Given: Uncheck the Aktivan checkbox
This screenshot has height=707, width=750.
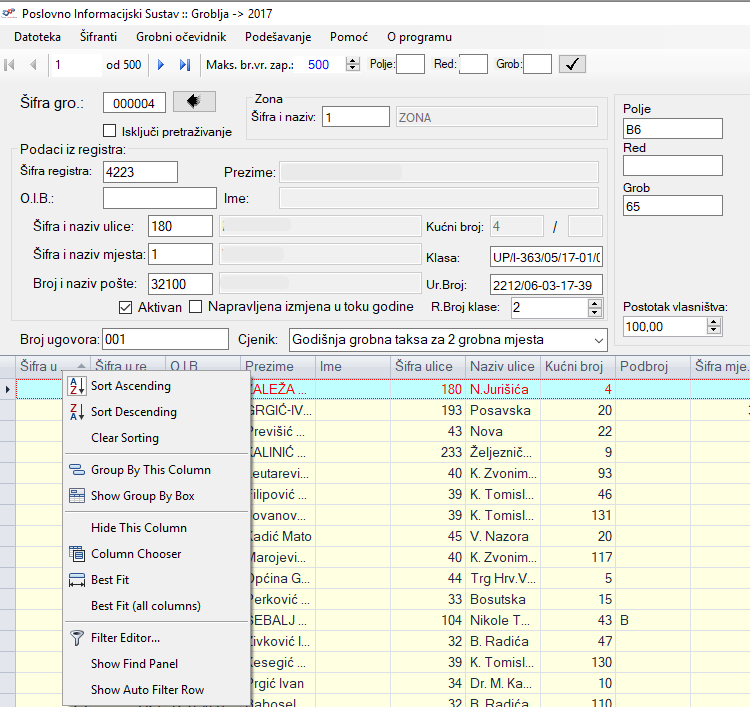Looking at the screenshot, I should point(126,307).
